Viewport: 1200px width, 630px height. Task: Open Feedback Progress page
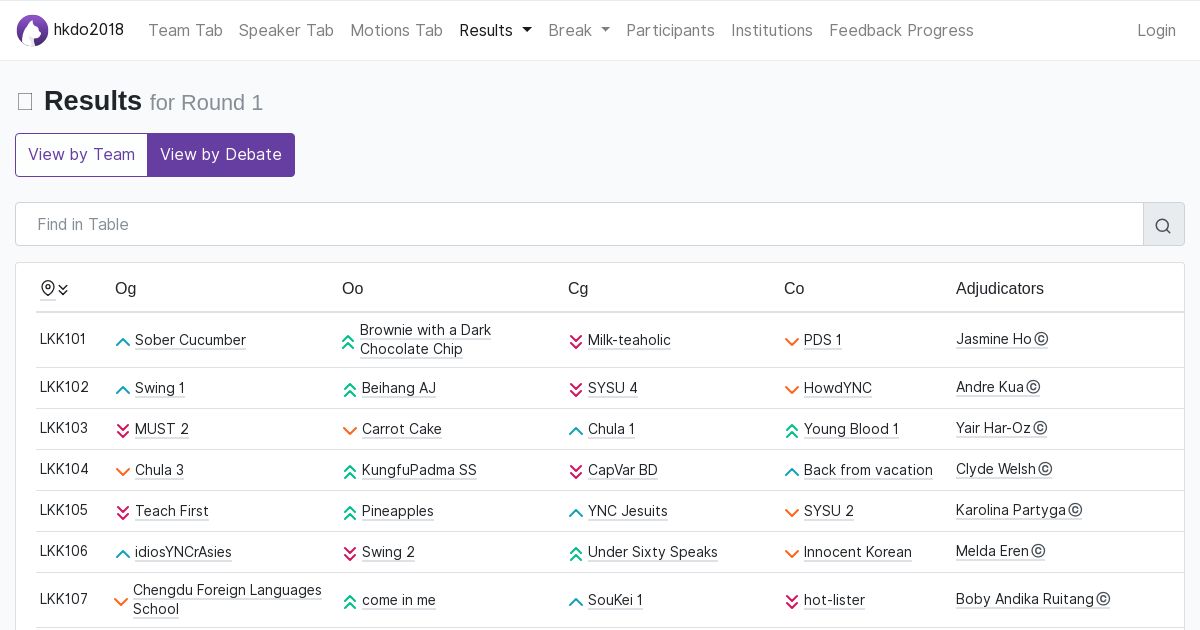pyautogui.click(x=901, y=30)
